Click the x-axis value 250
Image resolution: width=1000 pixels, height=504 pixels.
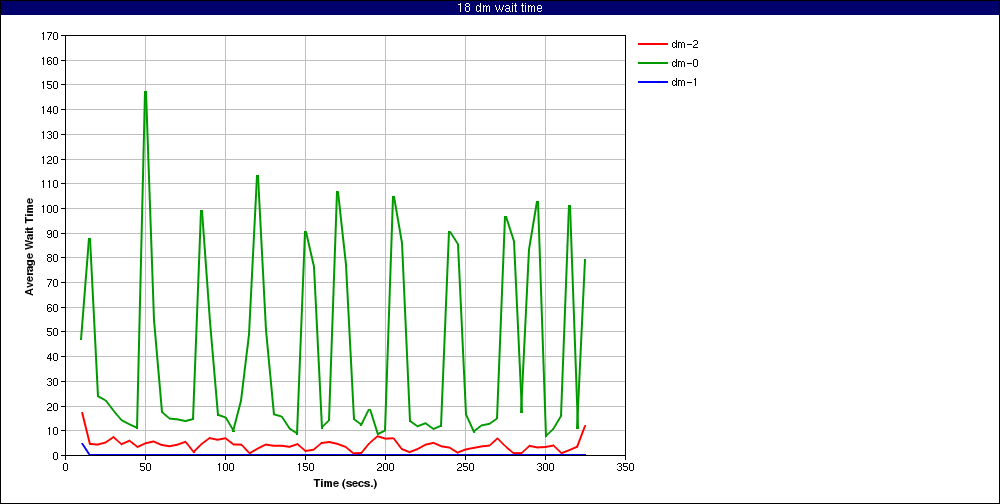point(466,467)
